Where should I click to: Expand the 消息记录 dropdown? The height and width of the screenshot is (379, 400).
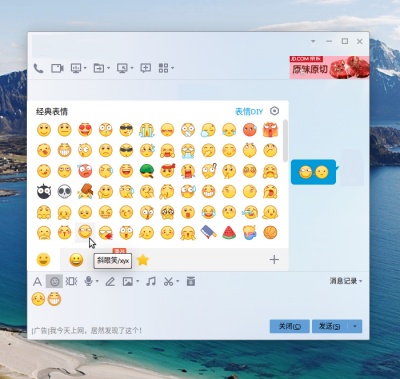(x=346, y=281)
